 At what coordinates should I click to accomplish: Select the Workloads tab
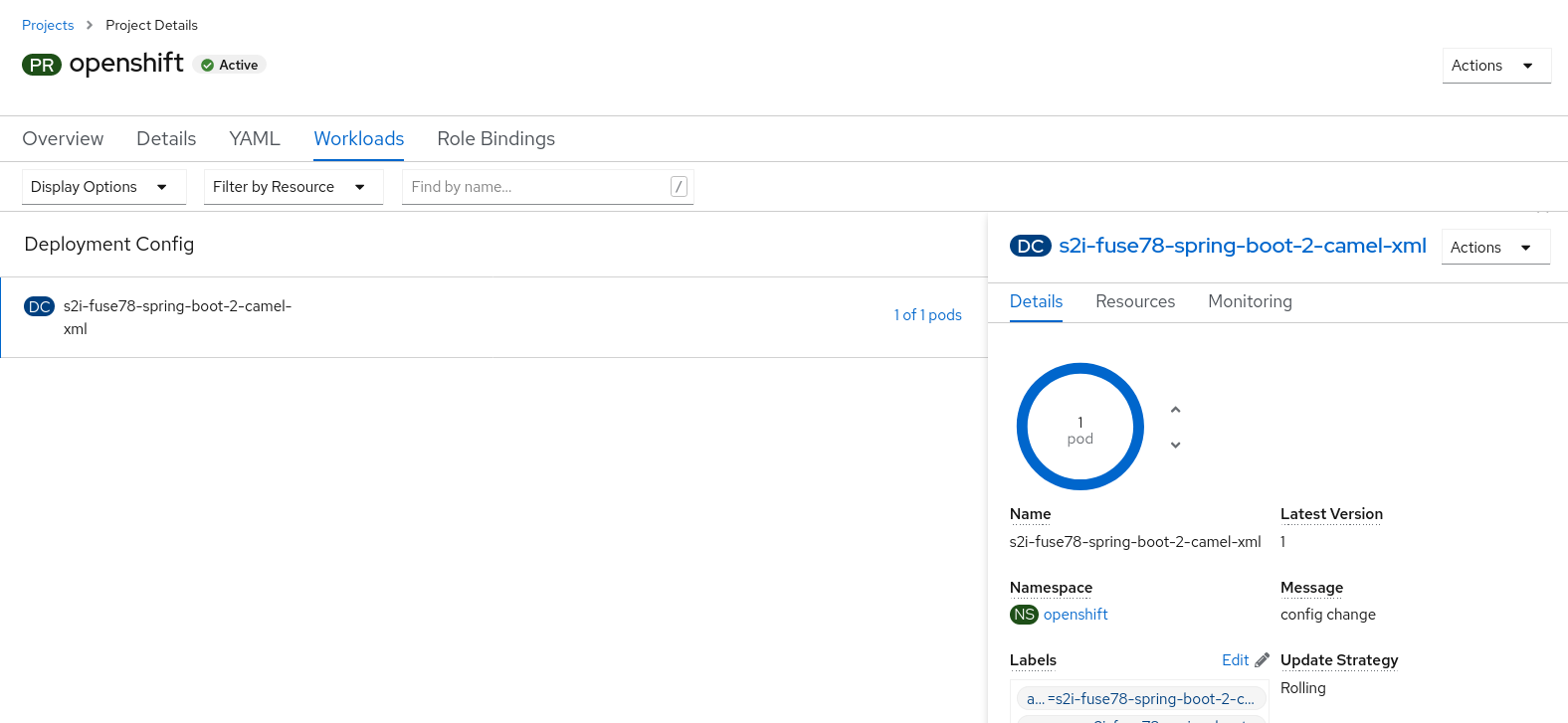[359, 138]
